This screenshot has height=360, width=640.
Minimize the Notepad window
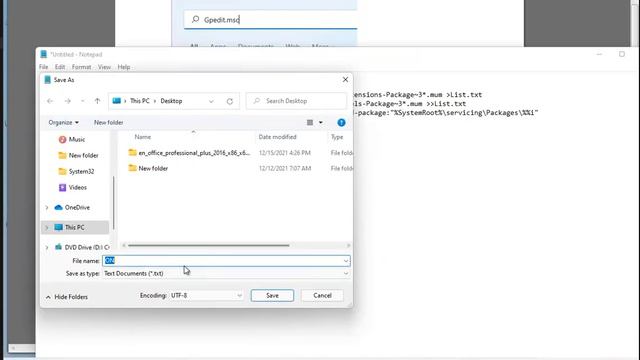coord(599,54)
